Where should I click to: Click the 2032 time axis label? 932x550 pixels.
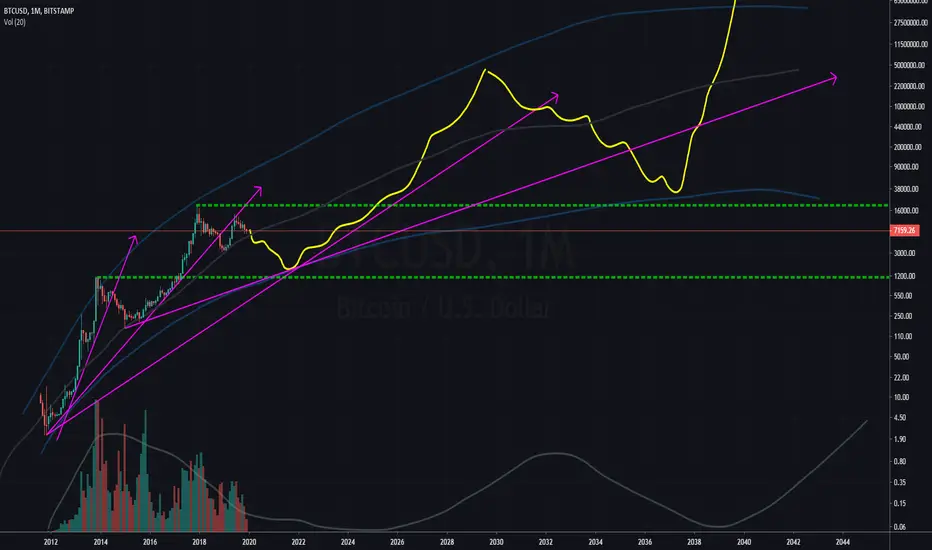coord(546,542)
